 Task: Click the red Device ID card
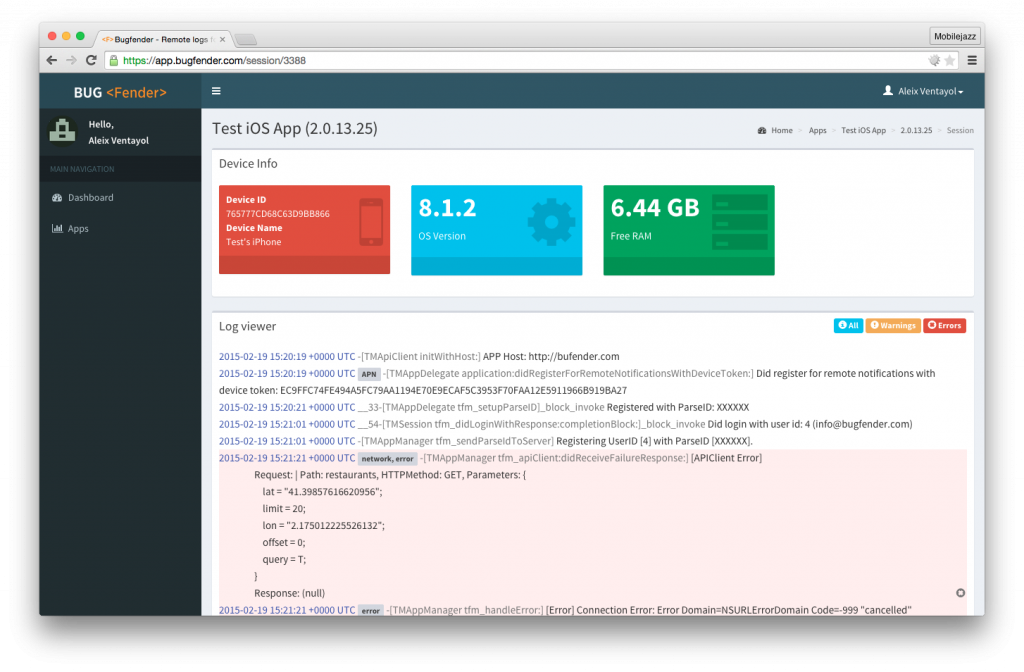coord(304,229)
